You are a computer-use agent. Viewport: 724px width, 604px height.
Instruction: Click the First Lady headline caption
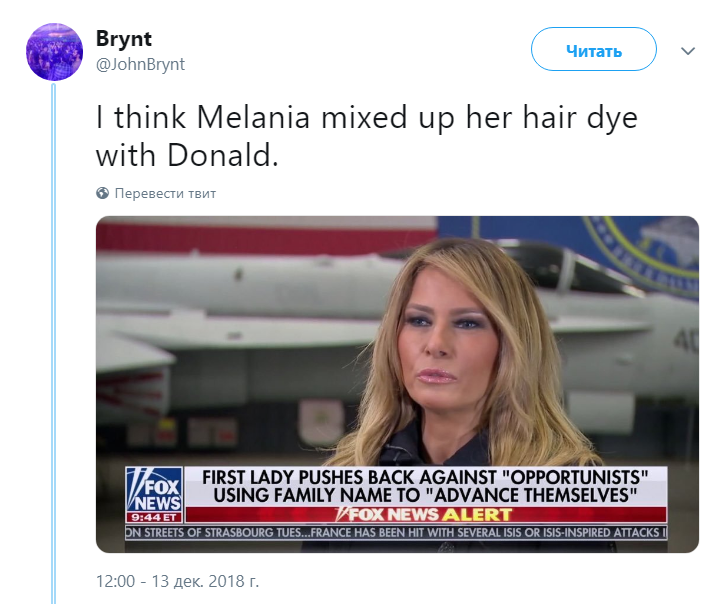425,487
